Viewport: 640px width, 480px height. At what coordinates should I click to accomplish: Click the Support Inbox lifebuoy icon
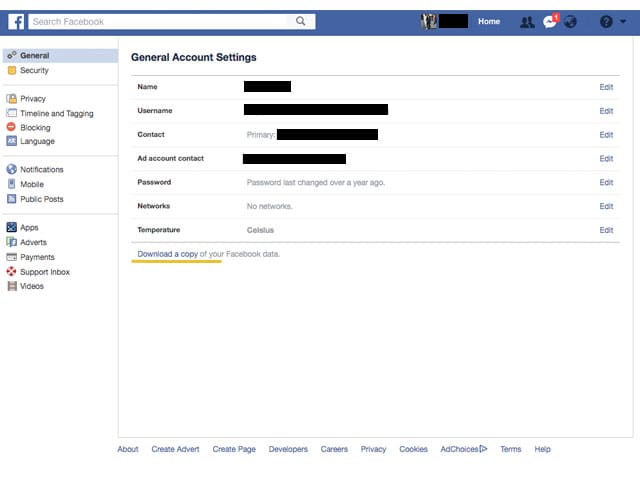11,271
